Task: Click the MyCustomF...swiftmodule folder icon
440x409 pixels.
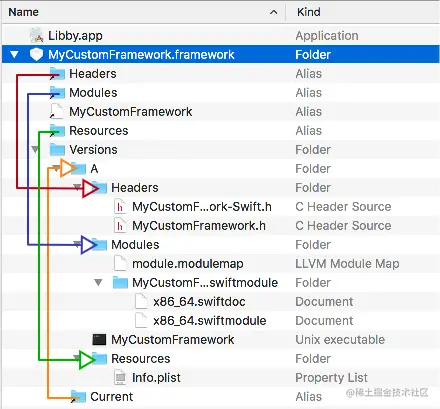Action: [x=120, y=282]
